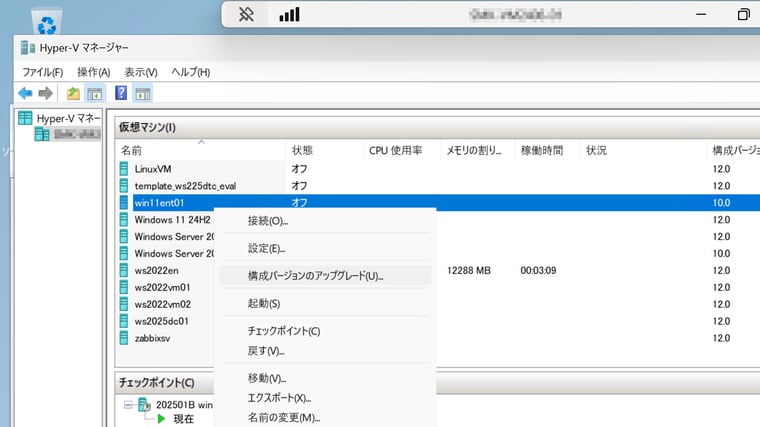This screenshot has width=760, height=427.
Task: Click the Up one level folder icon
Action: tap(73, 93)
